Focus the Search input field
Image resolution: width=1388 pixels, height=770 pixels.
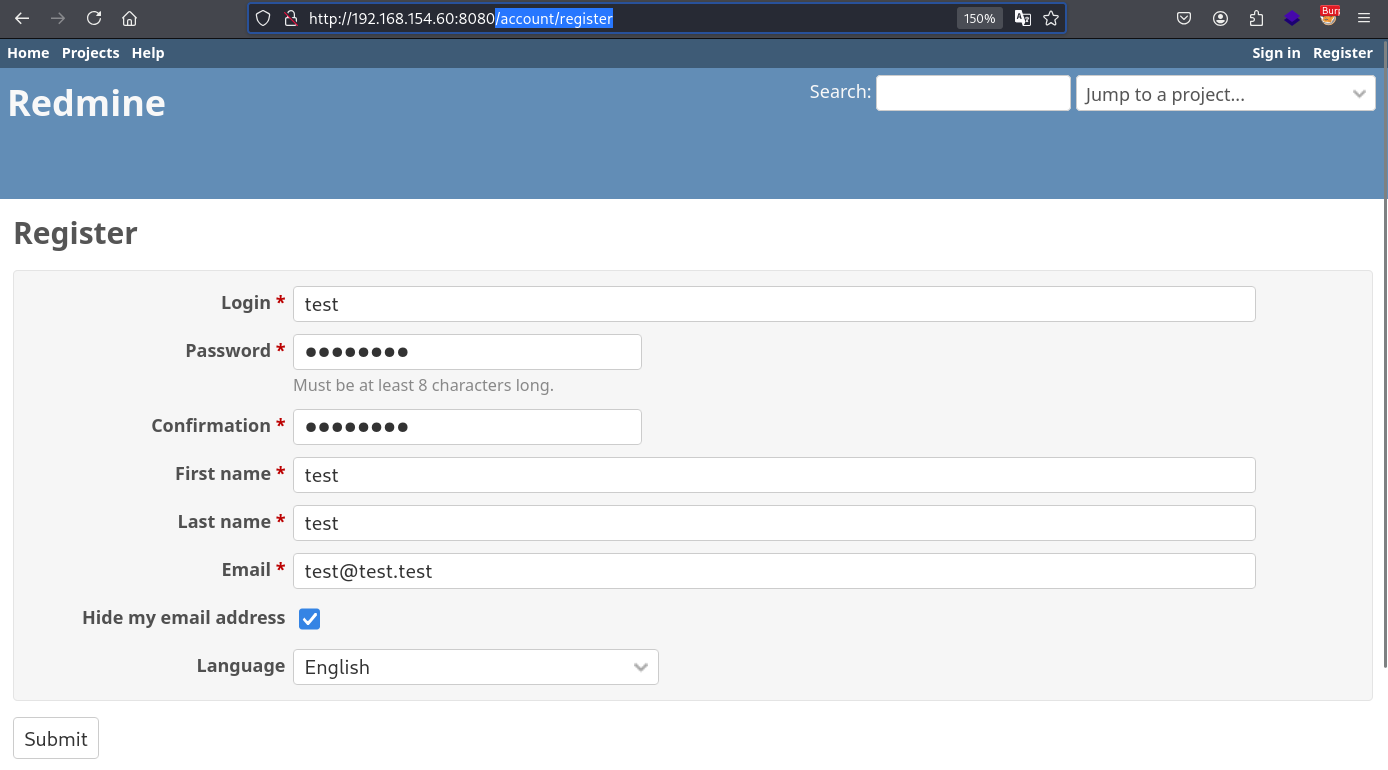pos(973,93)
